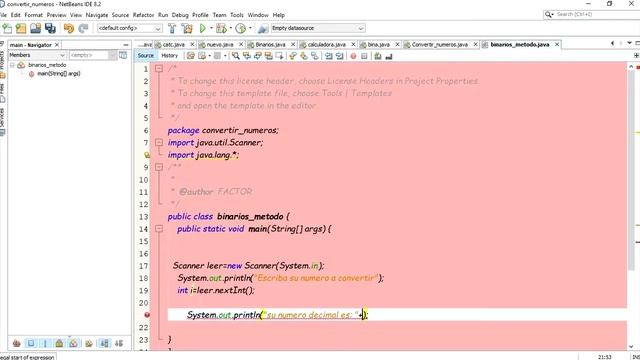The image size is (640, 360).
Task: Collapse the import fold at line 7
Action: click(159, 142)
